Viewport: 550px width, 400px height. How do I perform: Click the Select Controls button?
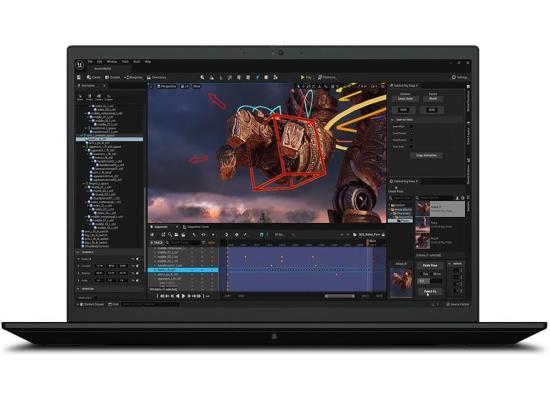click(x=430, y=292)
